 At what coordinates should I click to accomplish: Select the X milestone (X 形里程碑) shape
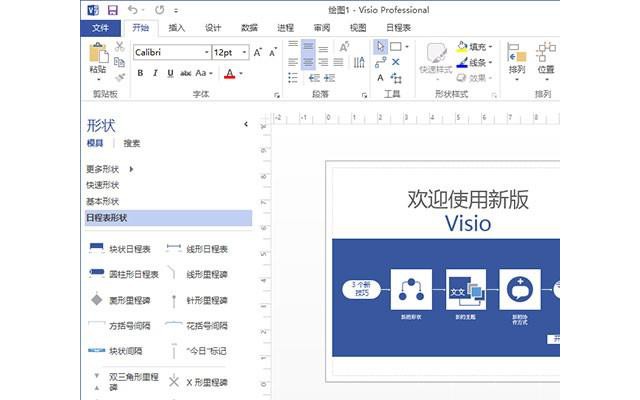[x=198, y=382]
